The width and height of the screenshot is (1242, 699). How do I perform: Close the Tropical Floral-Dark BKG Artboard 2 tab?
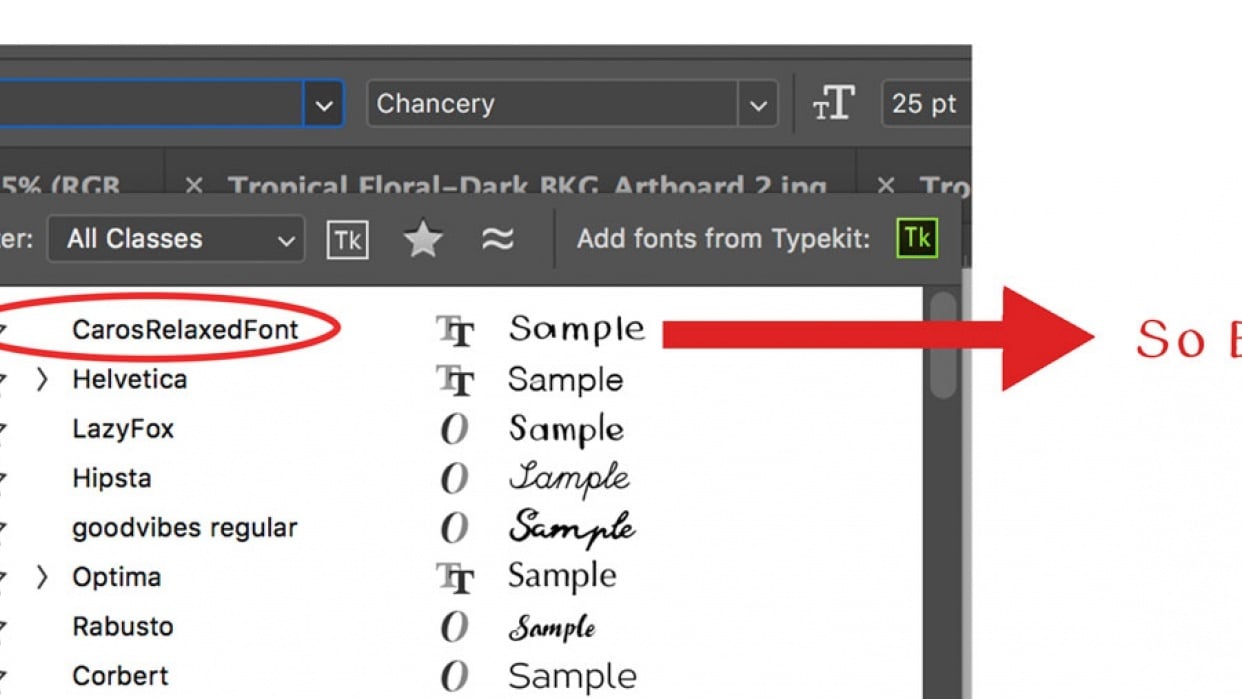[x=194, y=187]
